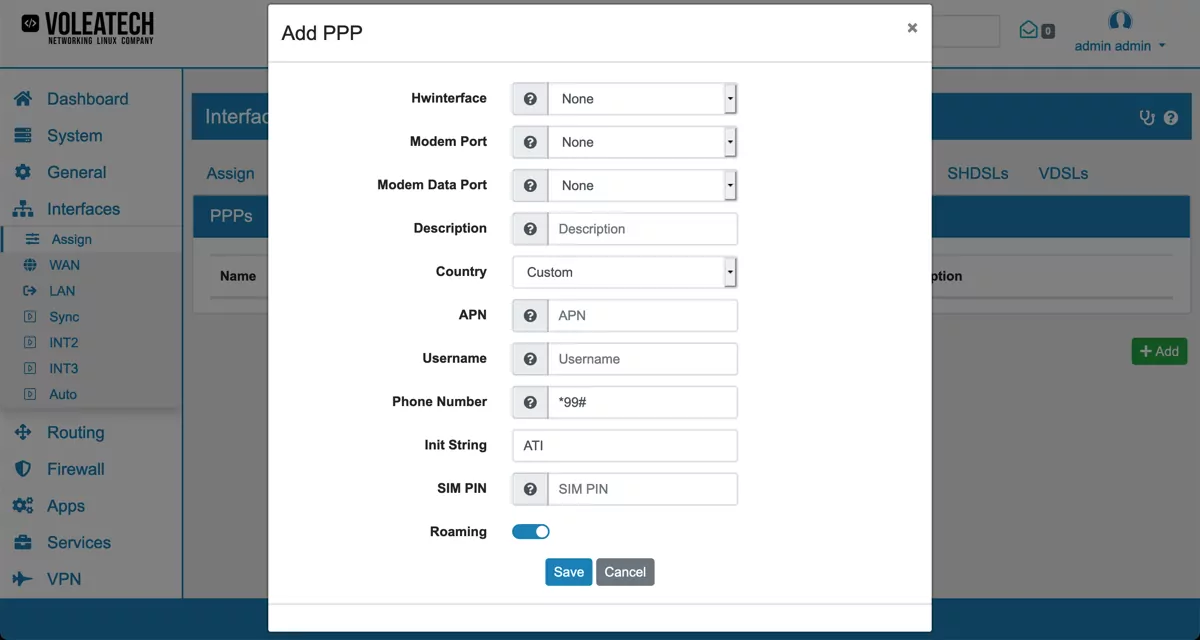Open the Services icon in sidebar
This screenshot has width=1200, height=640.
point(25,542)
